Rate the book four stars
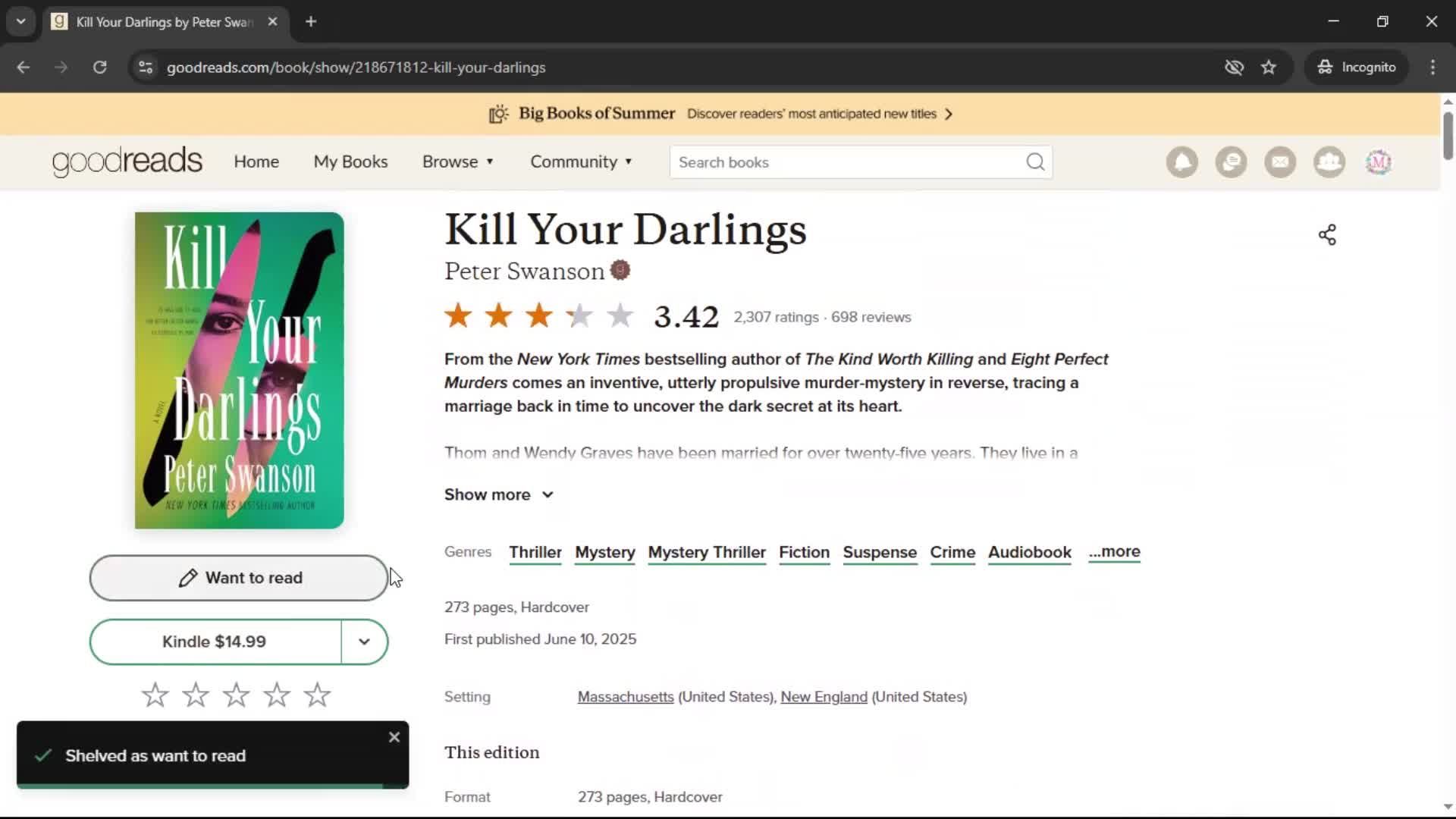The image size is (1456, 819). 277,695
